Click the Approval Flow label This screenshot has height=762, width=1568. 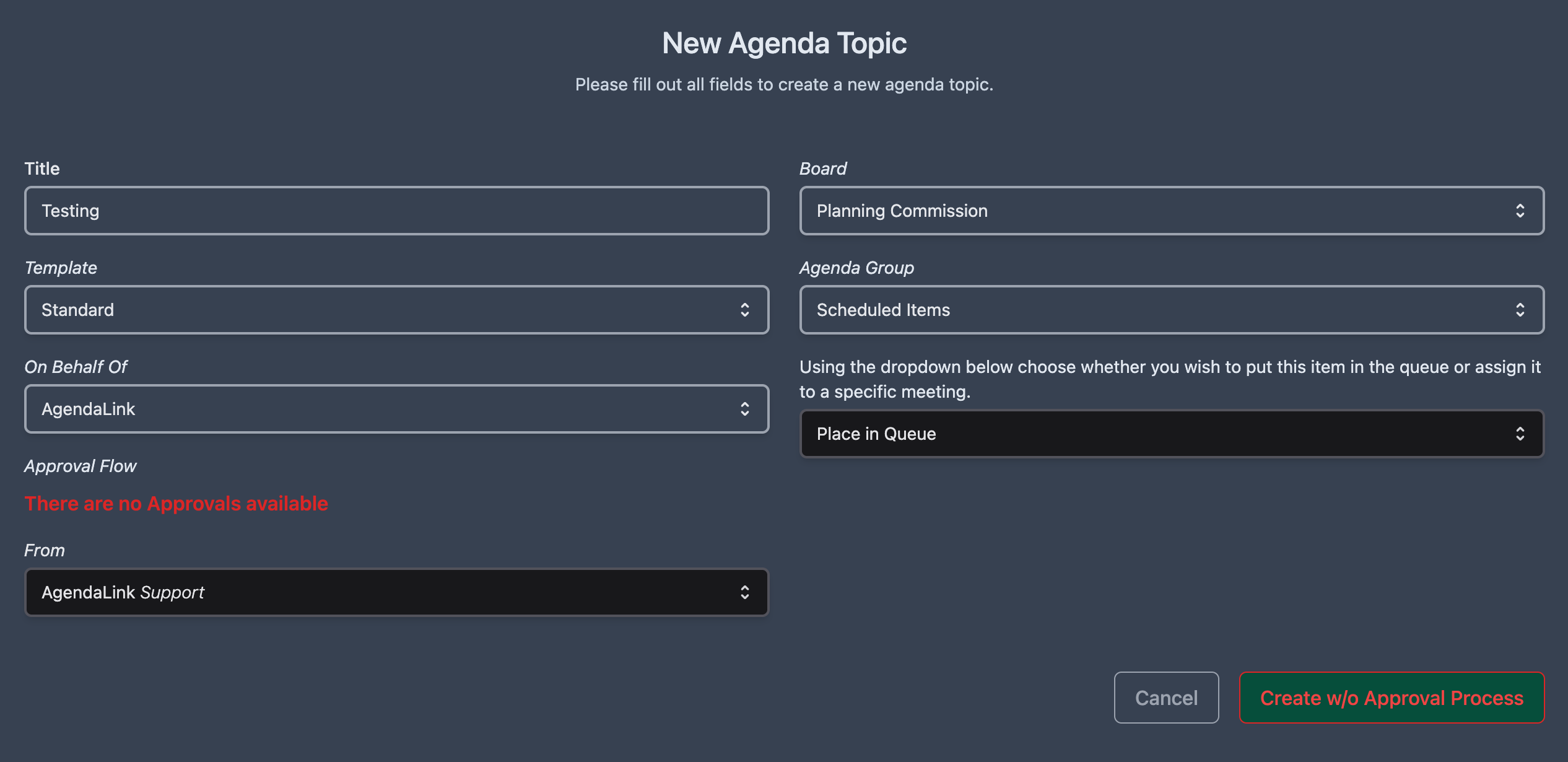click(81, 466)
